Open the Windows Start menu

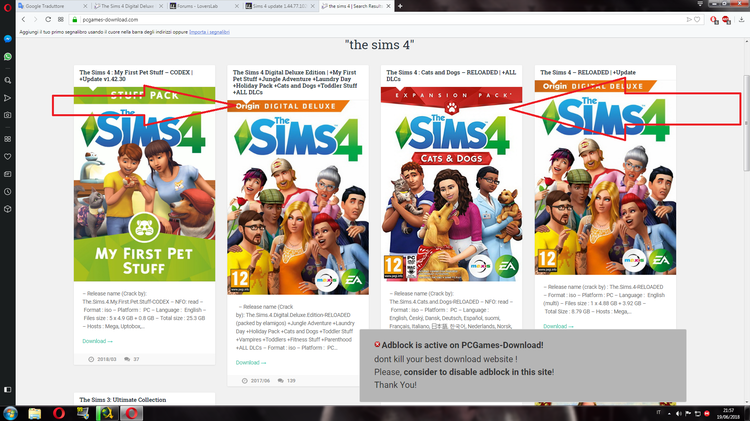point(11,413)
